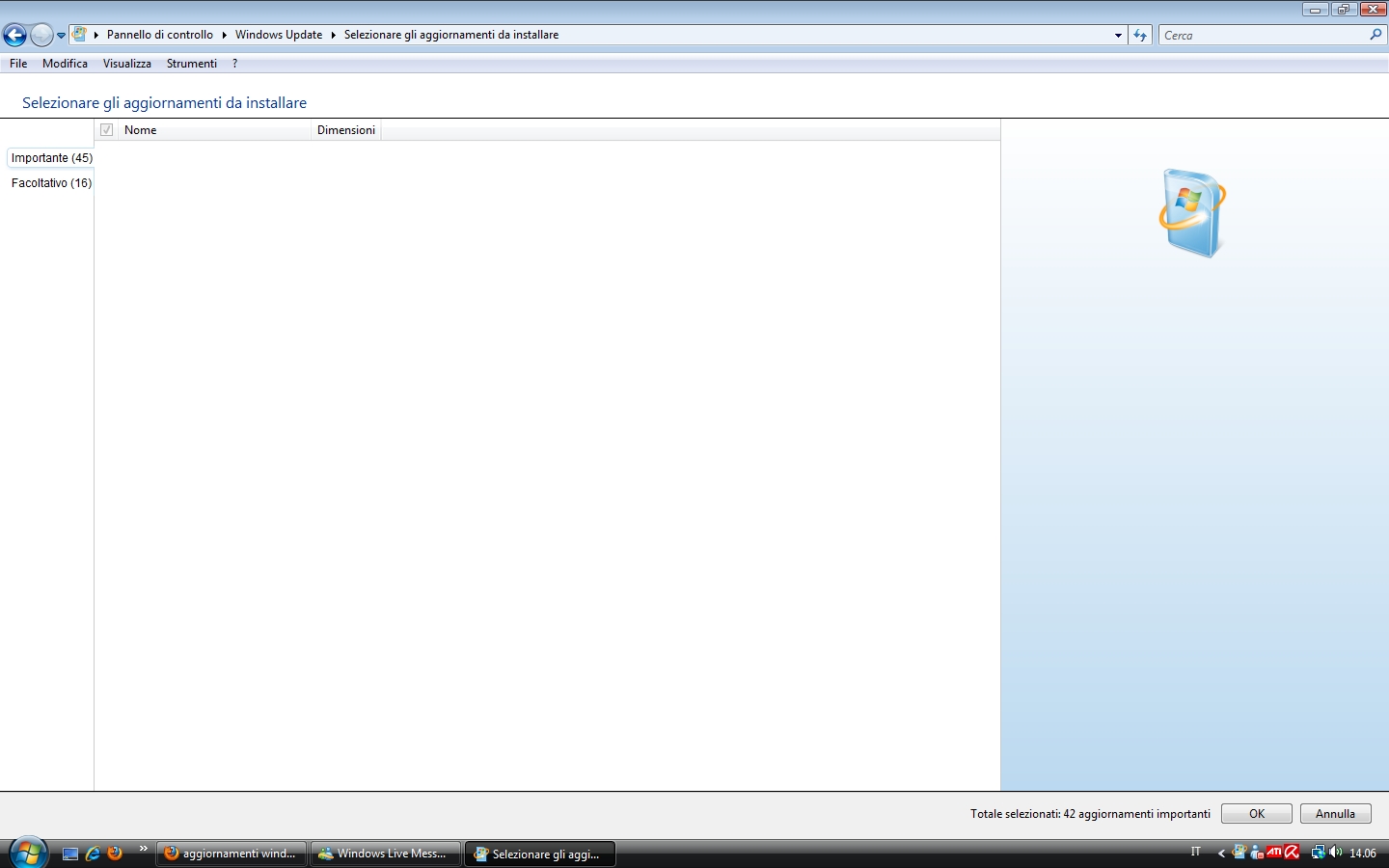The height and width of the screenshot is (868, 1389).
Task: Expand the address bar history dropdown
Action: 1118,35
